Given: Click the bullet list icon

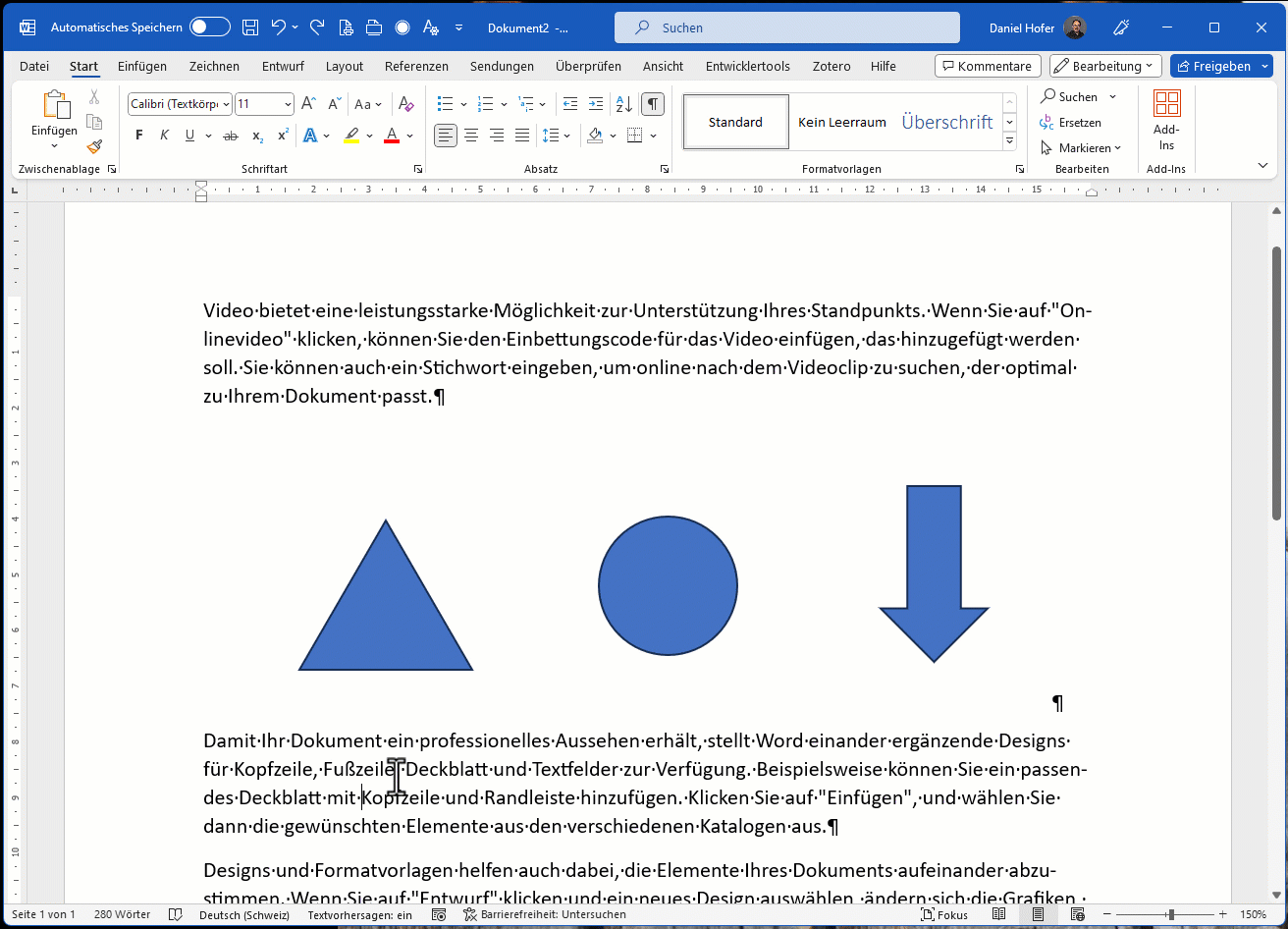Looking at the screenshot, I should coord(445,104).
